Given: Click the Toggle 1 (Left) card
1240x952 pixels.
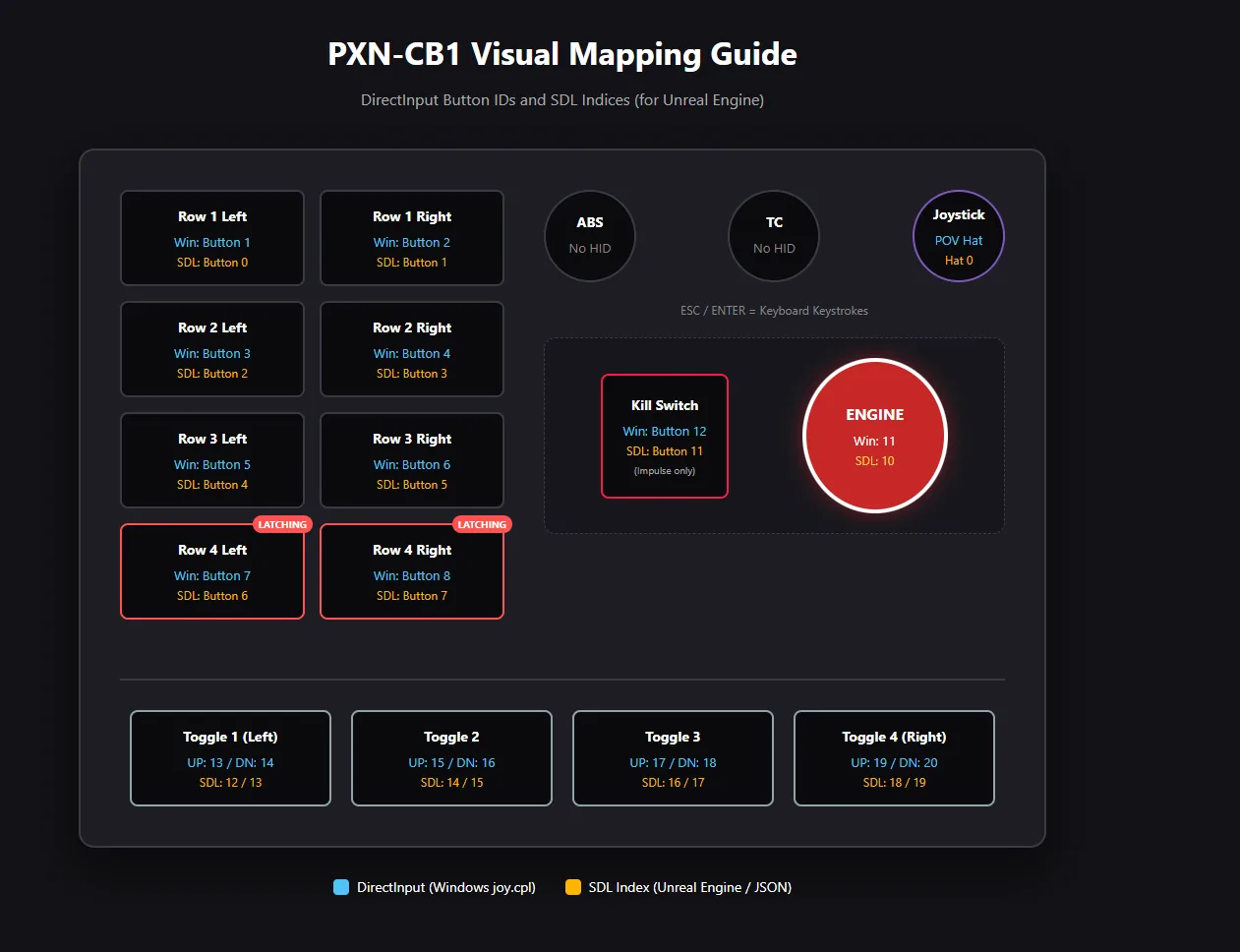Looking at the screenshot, I should coord(230,758).
